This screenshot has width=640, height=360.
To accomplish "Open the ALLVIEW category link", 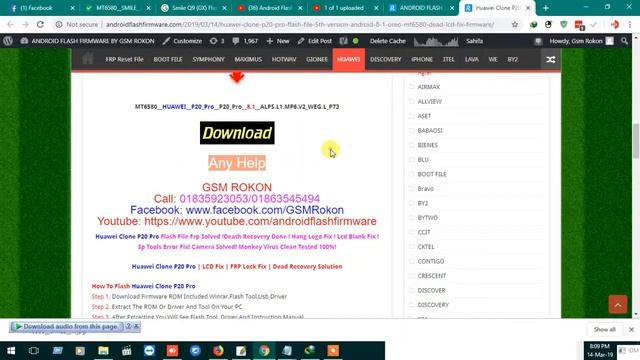I will (429, 102).
